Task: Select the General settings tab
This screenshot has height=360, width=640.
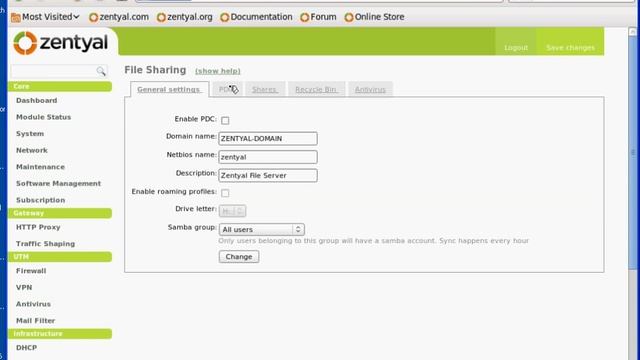Action: point(169,89)
